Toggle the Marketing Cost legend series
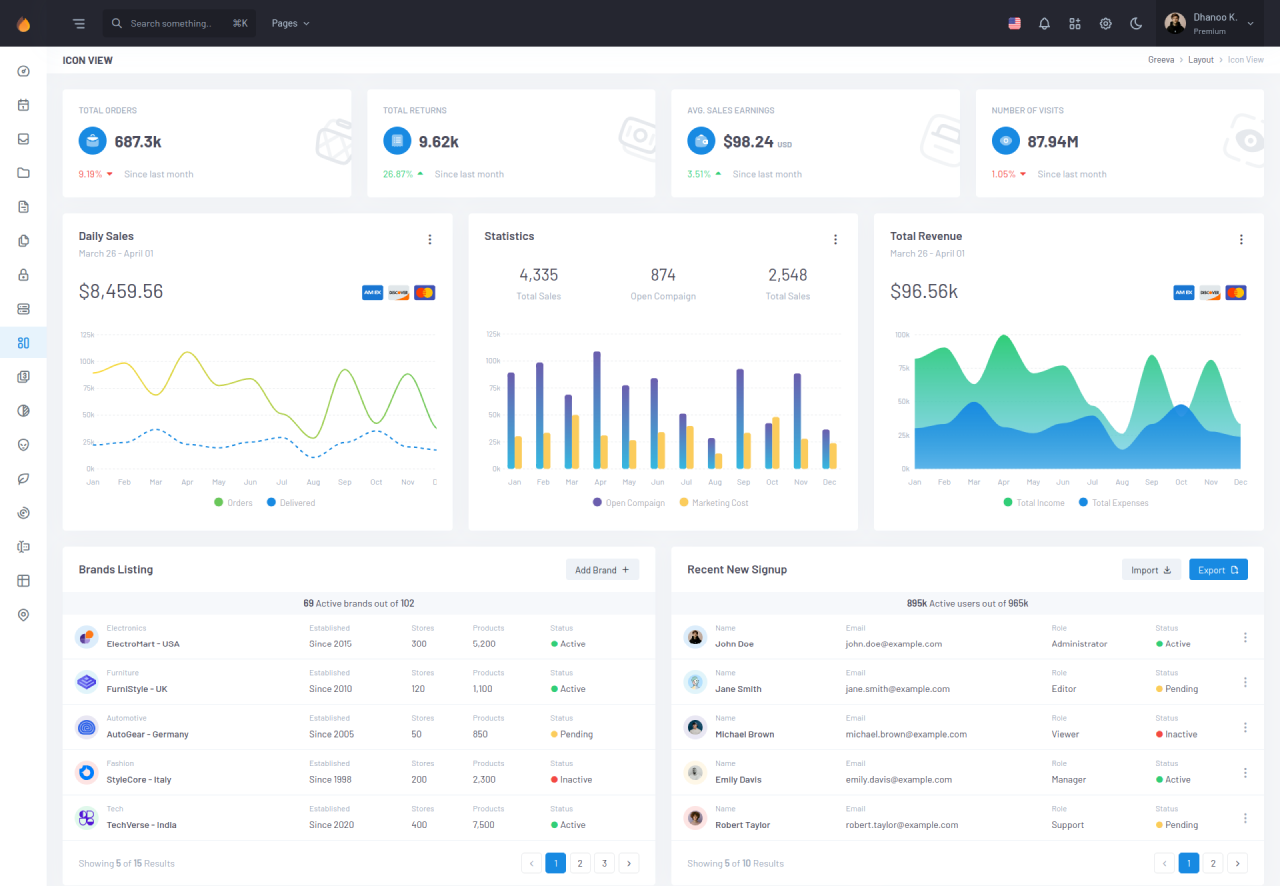1280x886 pixels. pyautogui.click(x=714, y=503)
